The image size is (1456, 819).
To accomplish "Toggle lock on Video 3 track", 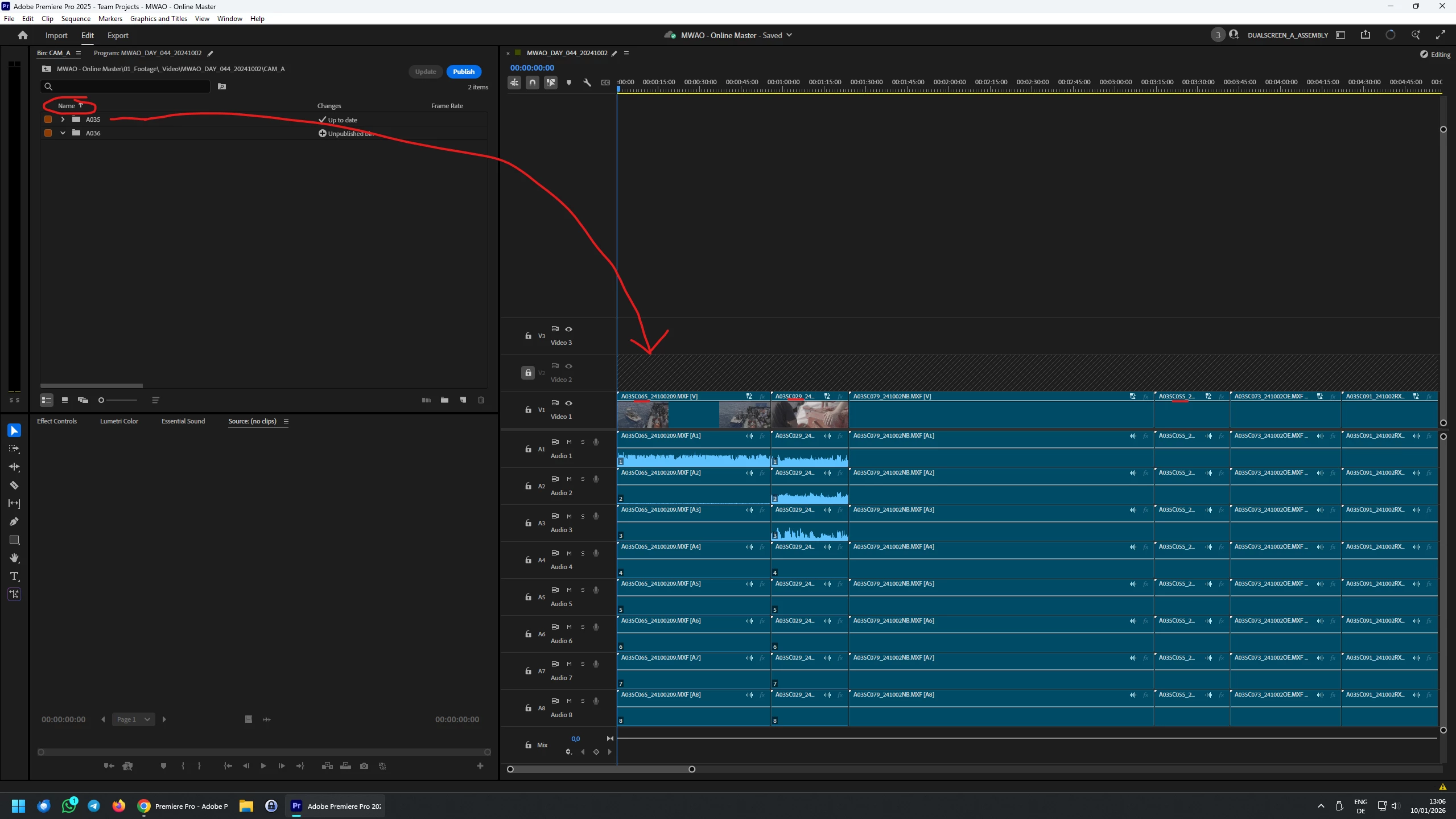I will (x=528, y=336).
